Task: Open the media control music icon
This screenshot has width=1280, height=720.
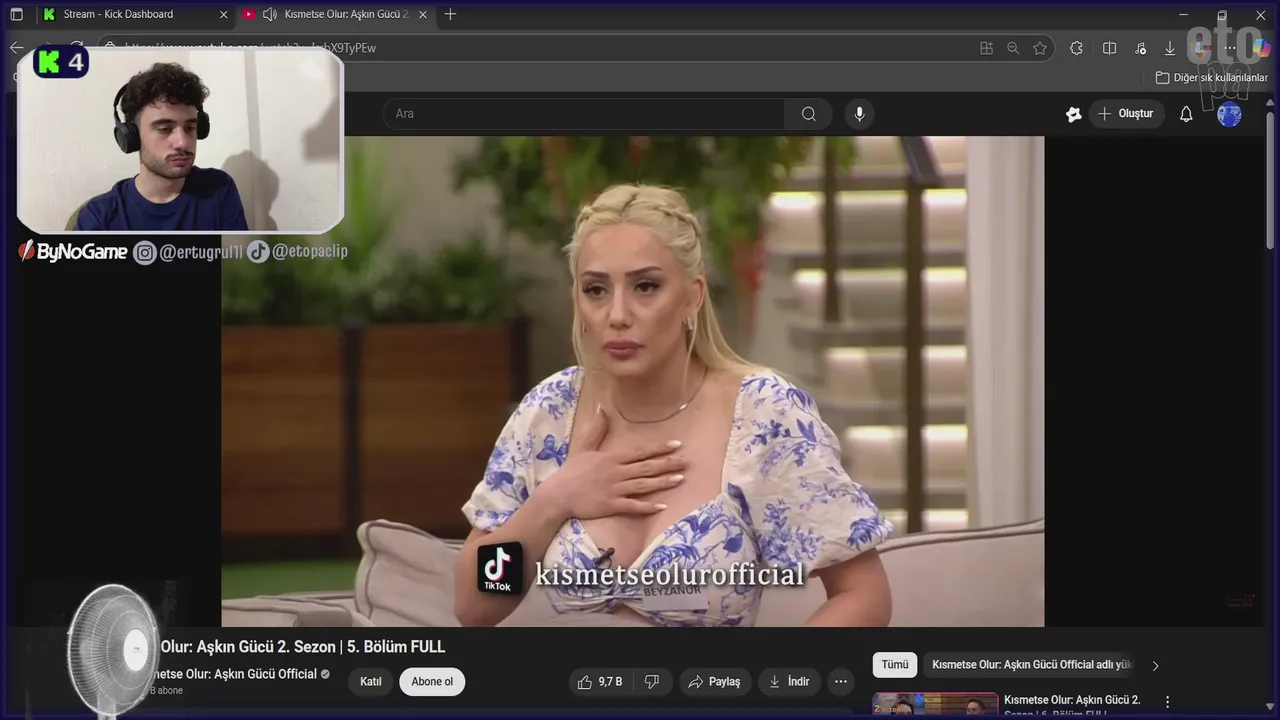Action: [1140, 47]
